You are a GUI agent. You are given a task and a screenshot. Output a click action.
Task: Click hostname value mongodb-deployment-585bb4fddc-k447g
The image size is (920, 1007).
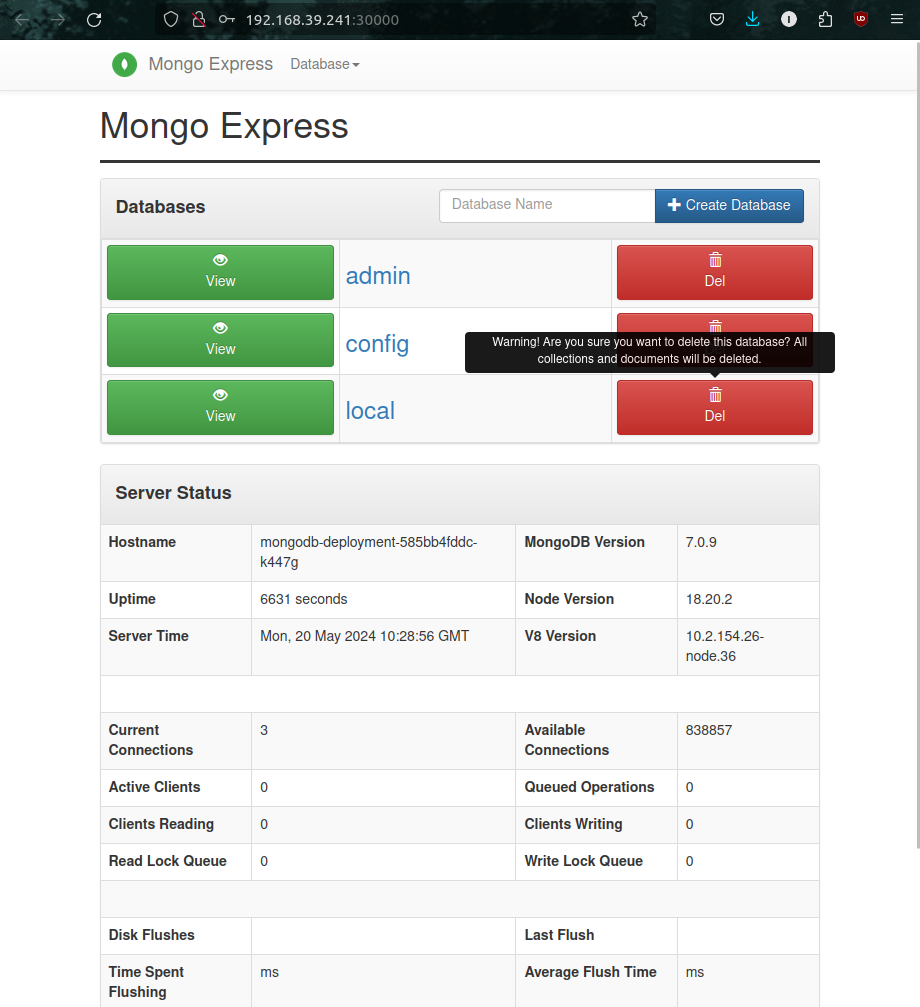(369, 552)
